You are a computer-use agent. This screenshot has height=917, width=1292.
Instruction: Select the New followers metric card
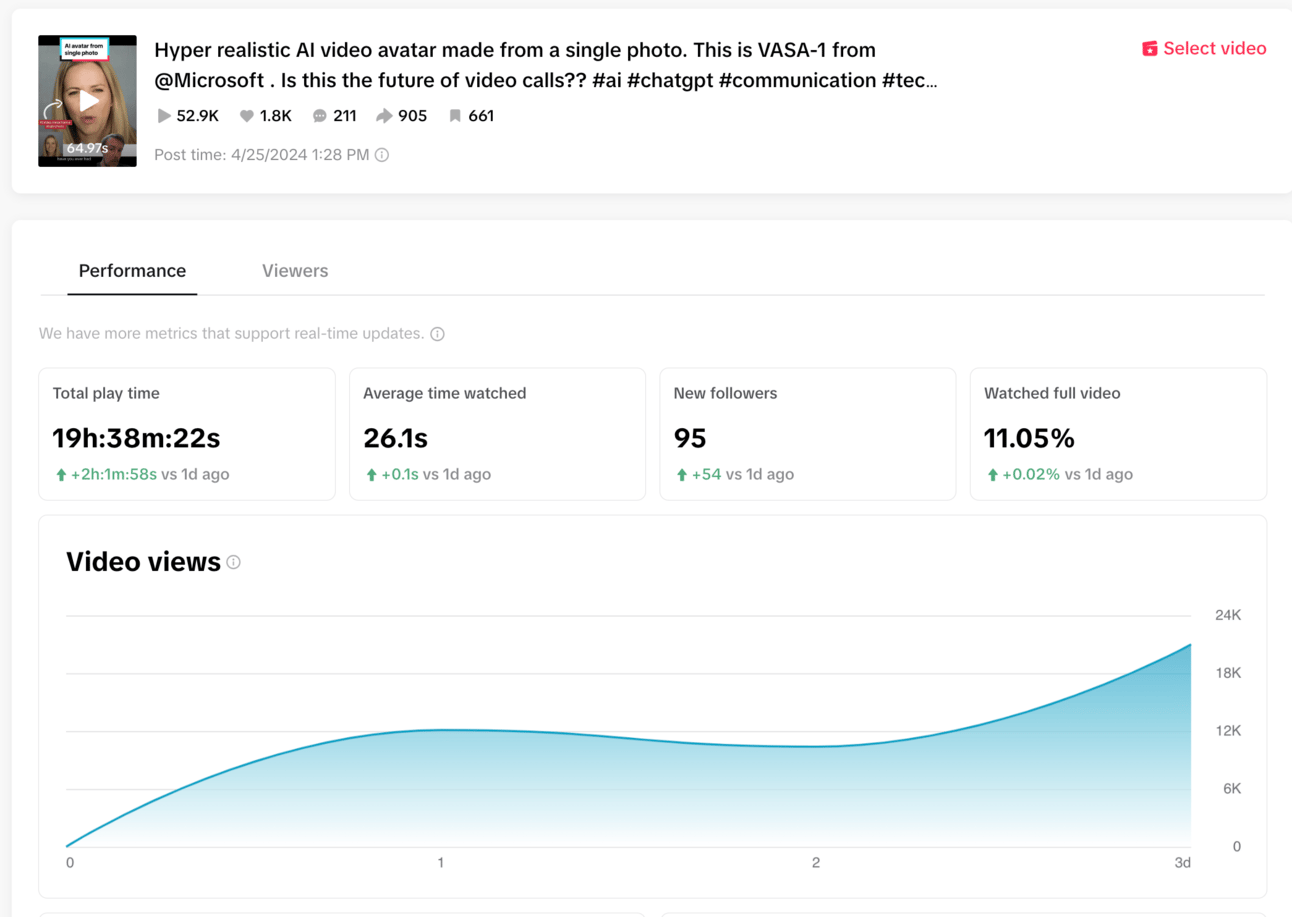808,433
